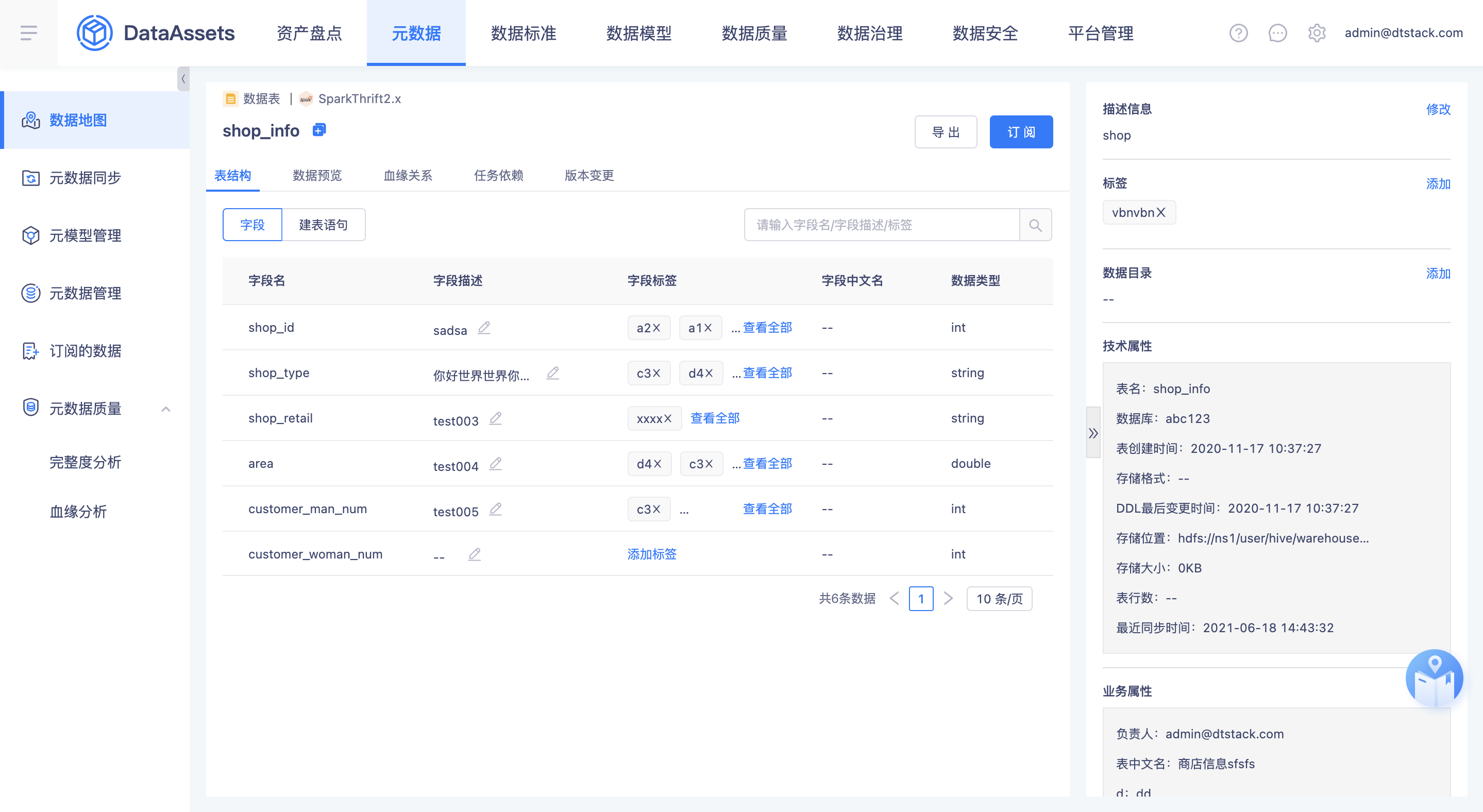Click the search magnifier icon
This screenshot has height=812, width=1483.
click(x=1035, y=225)
